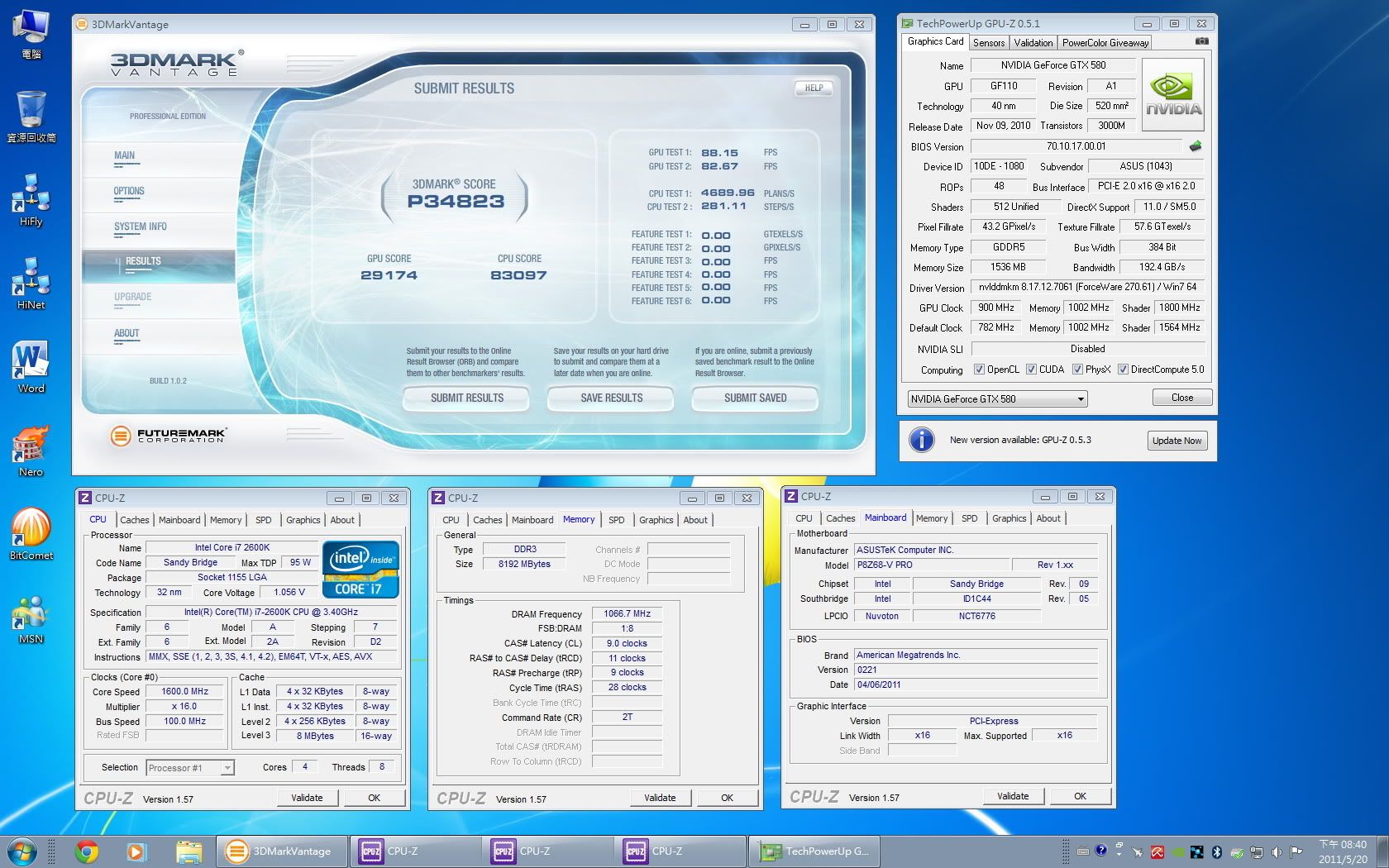
Task: Open the HiFly desktop shortcut
Action: point(31,200)
